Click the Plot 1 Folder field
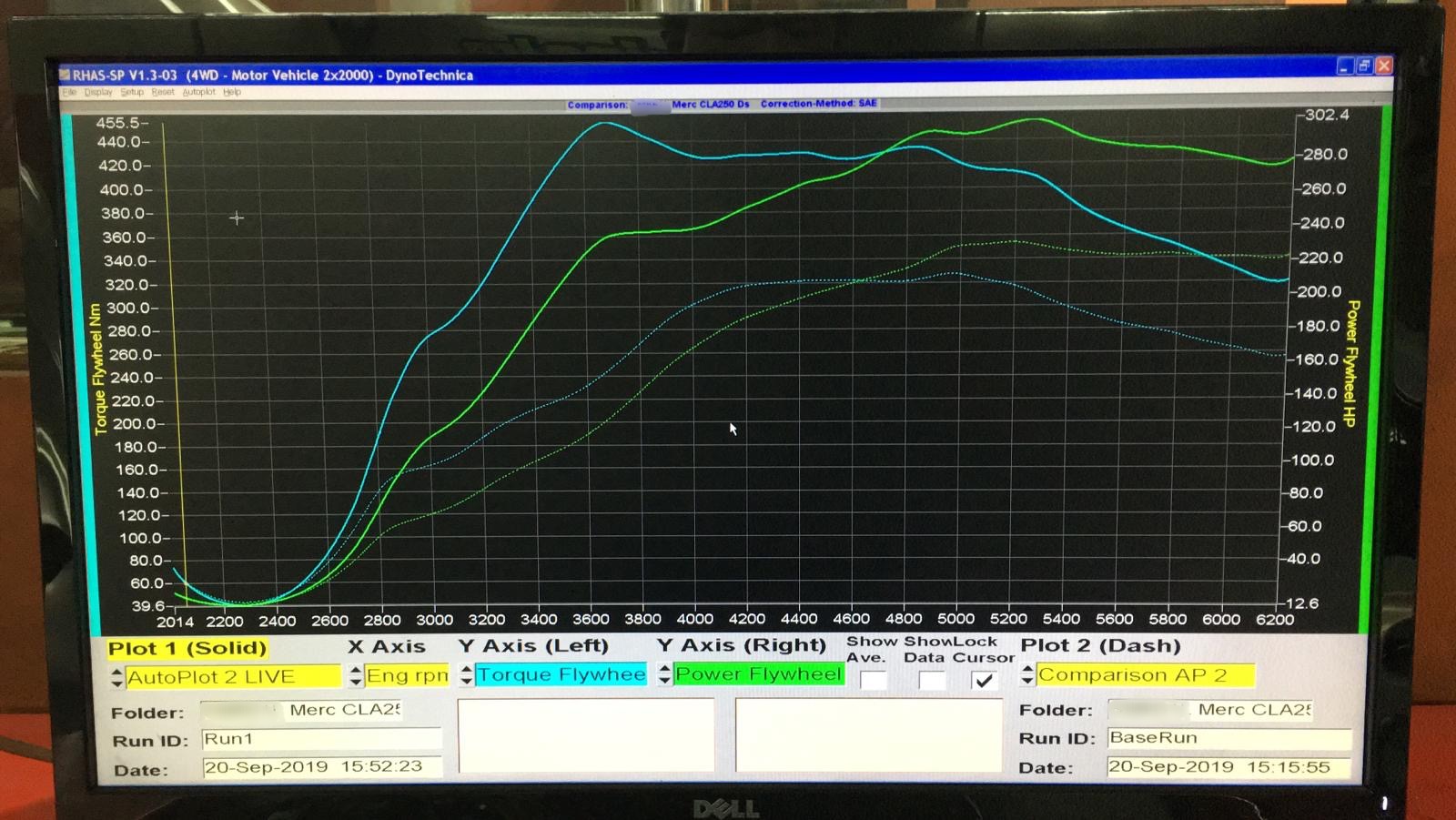The width and height of the screenshot is (1456, 820). pyautogui.click(x=301, y=710)
